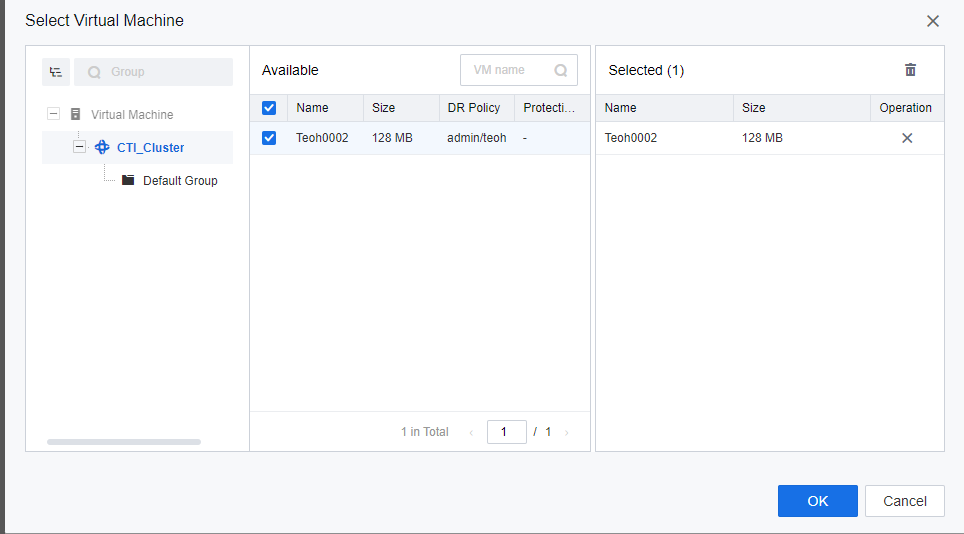Click the CTI_Cluster cluster icon

point(102,147)
